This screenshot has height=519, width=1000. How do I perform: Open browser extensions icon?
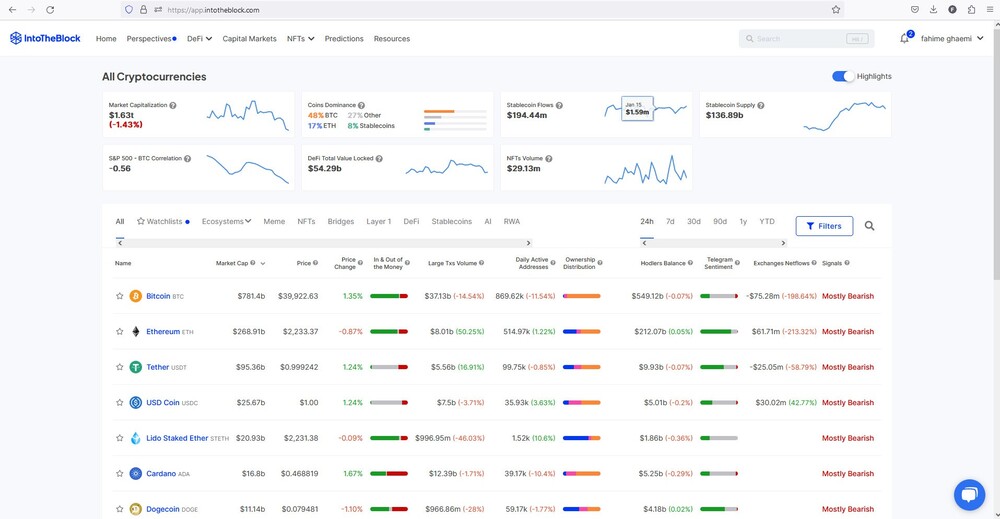tap(971, 10)
